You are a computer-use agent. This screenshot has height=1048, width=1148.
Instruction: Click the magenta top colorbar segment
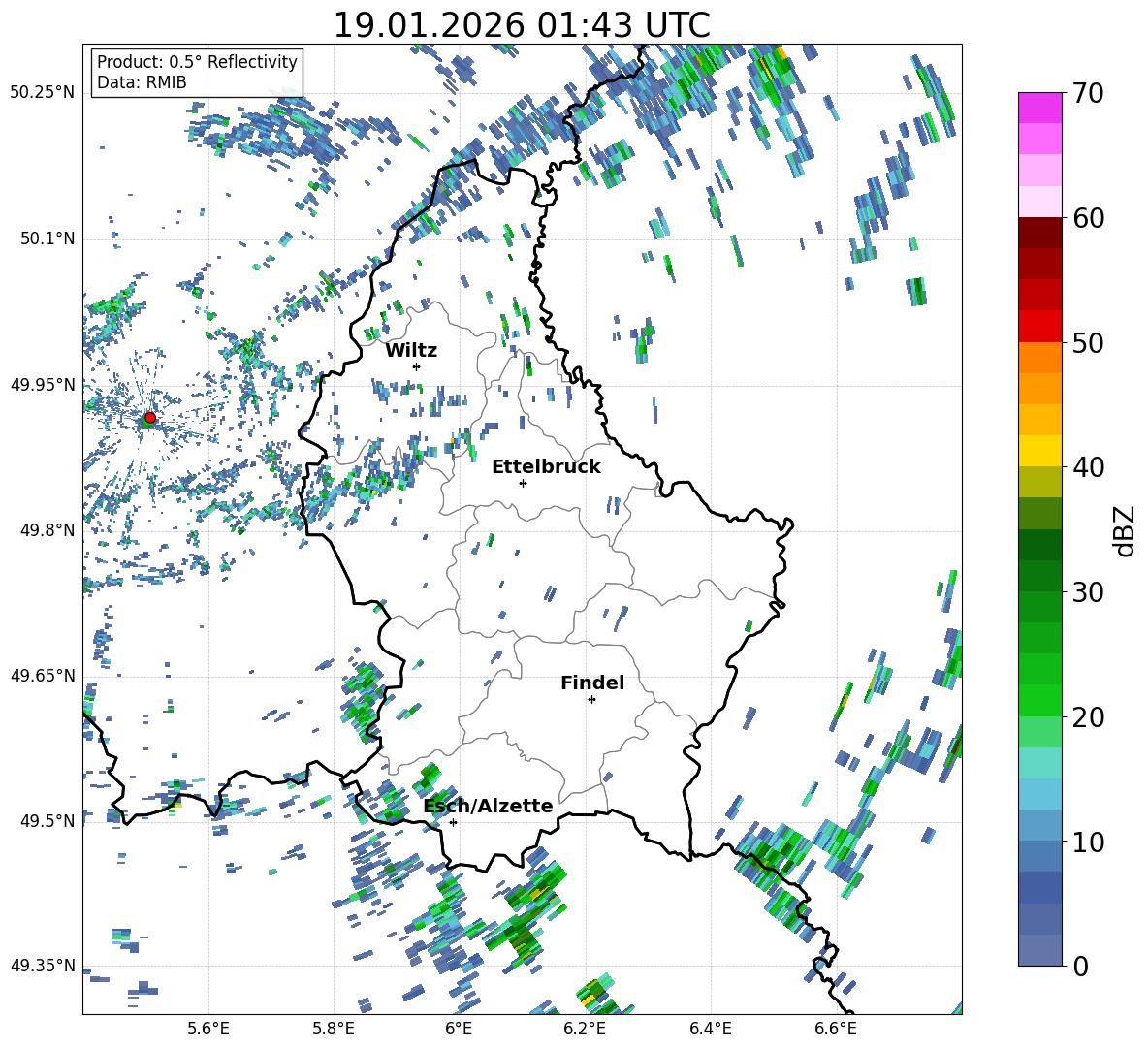pos(1039,108)
